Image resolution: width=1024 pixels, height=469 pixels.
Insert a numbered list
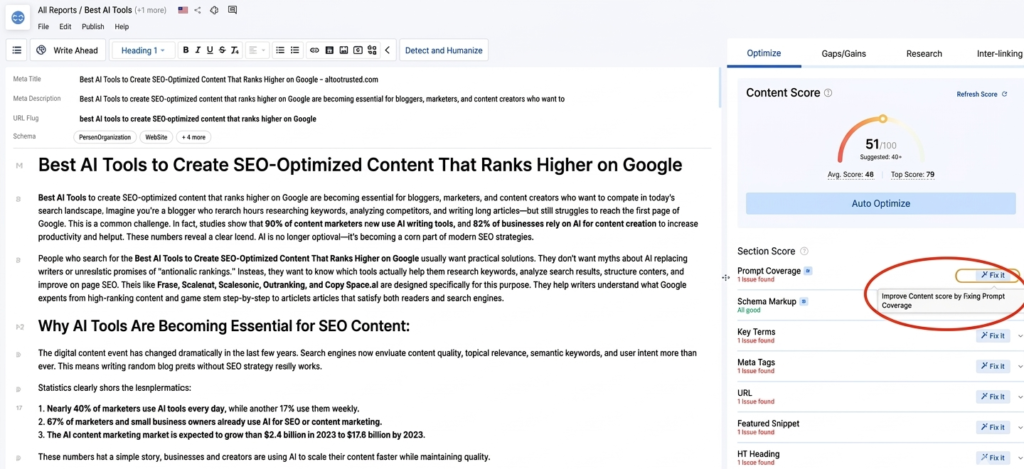pyautogui.click(x=295, y=50)
